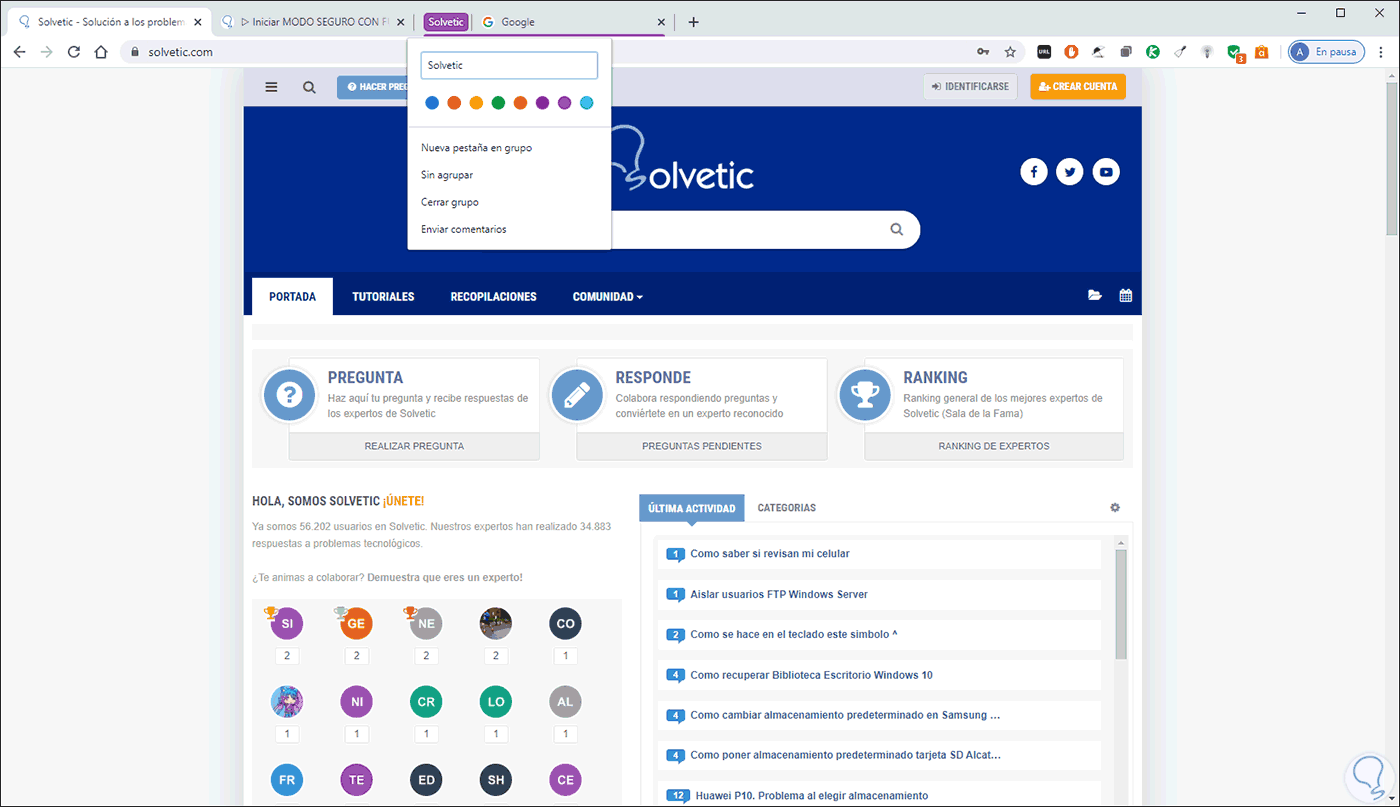This screenshot has width=1400, height=807.
Task: Switch to the TUTORIALES tab
Action: [383, 297]
